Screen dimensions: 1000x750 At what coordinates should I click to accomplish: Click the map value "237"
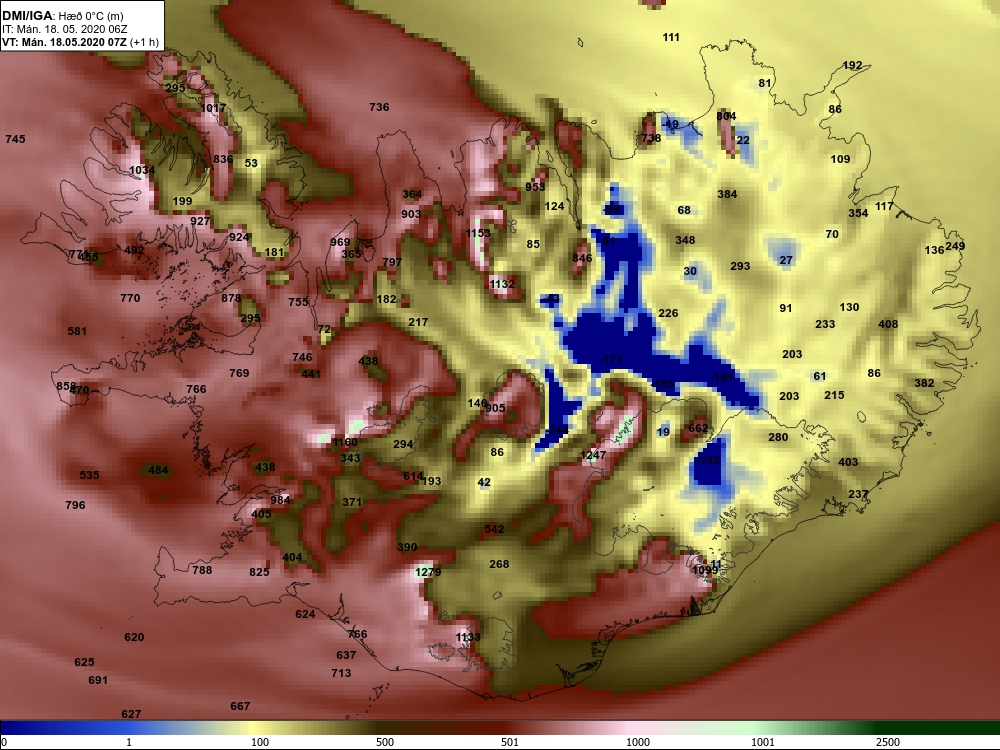858,494
